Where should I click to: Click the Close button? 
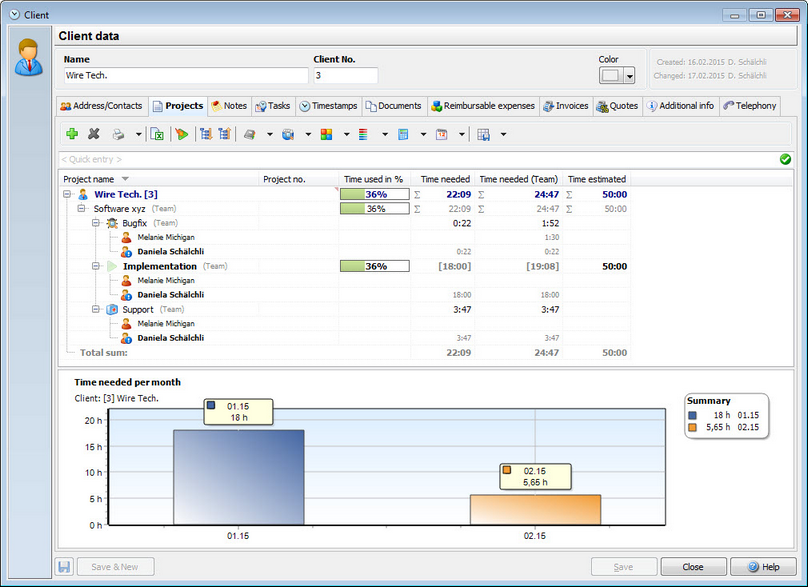point(693,567)
